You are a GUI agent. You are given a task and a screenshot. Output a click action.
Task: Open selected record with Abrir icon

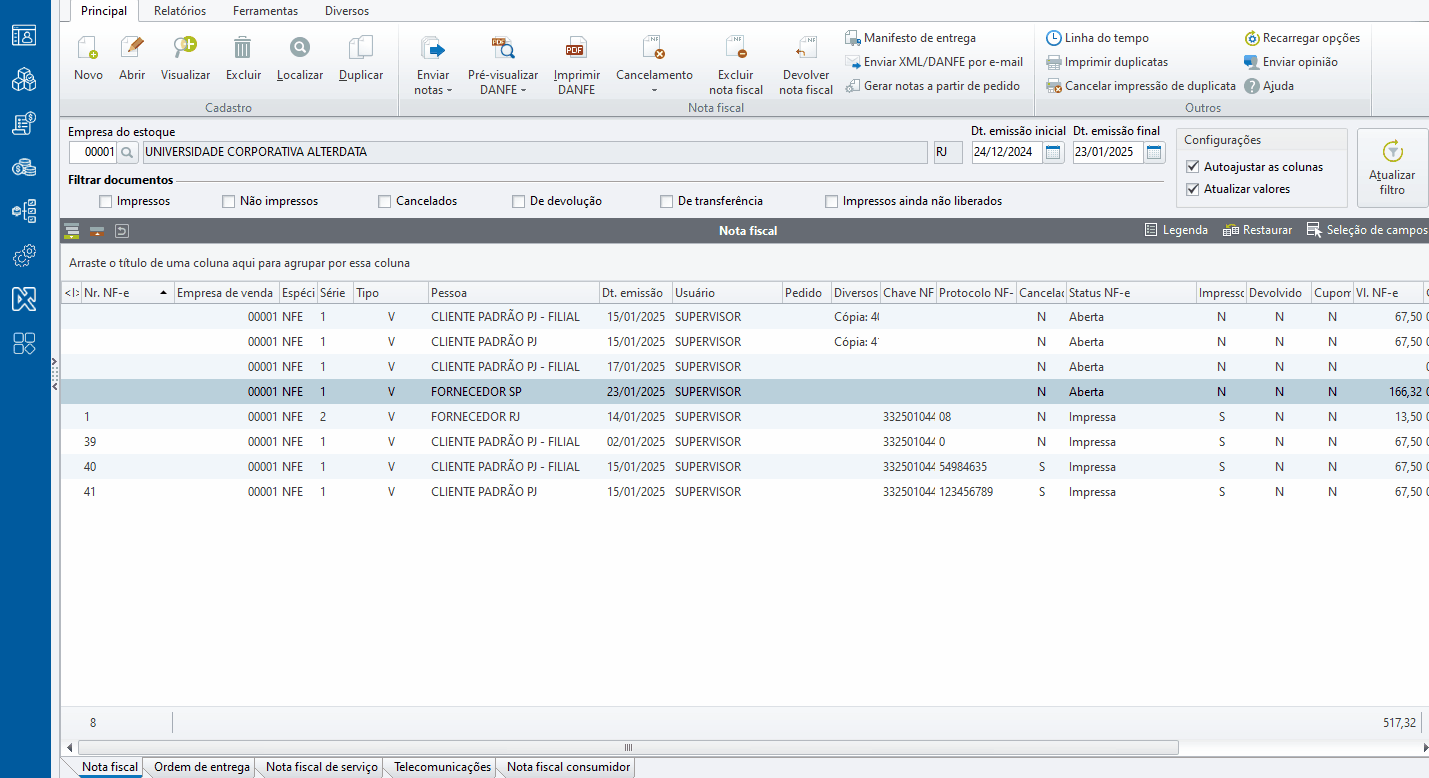point(132,49)
